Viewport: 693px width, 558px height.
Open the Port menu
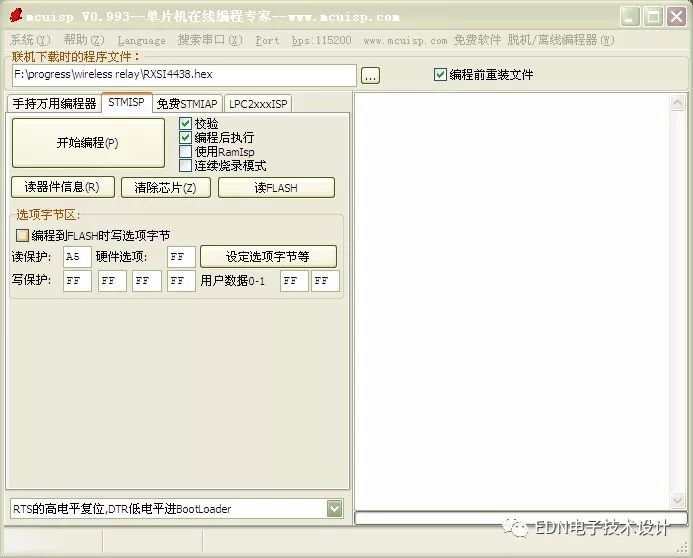point(268,40)
